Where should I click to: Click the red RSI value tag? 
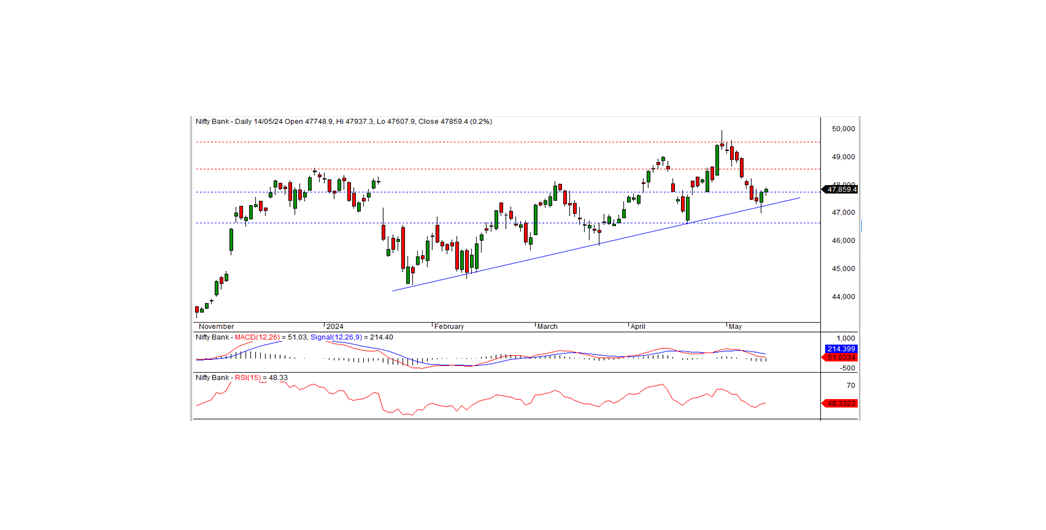pos(841,403)
